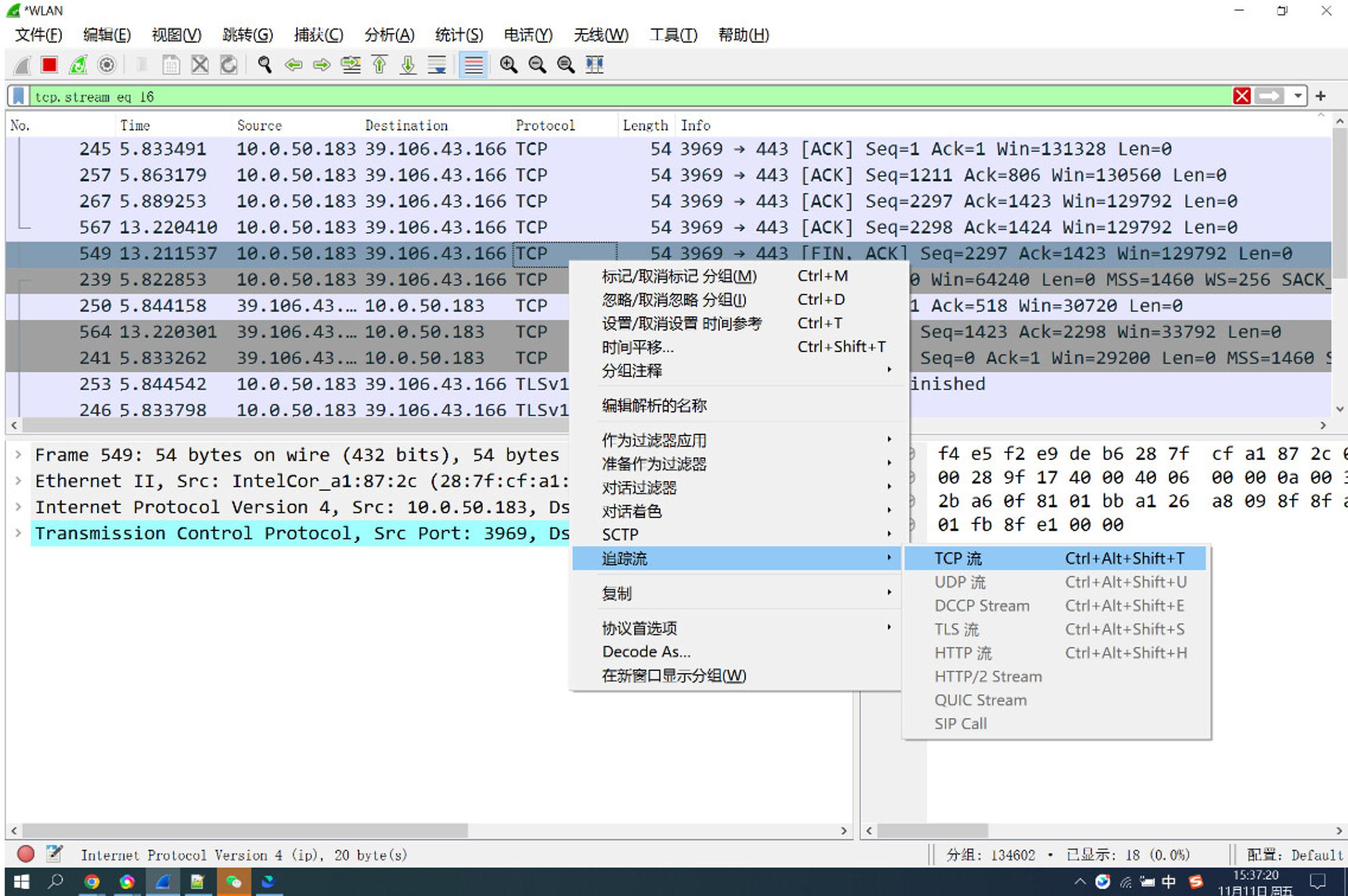
Task: Expand the Transmission Control Protocol row
Action: (18, 534)
